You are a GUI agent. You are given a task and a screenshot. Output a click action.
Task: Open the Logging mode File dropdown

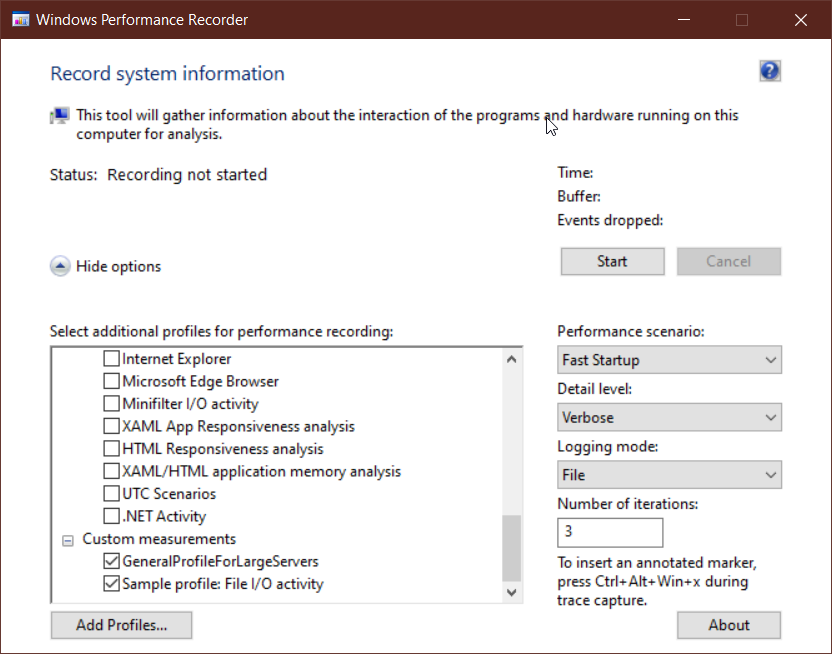[669, 475]
